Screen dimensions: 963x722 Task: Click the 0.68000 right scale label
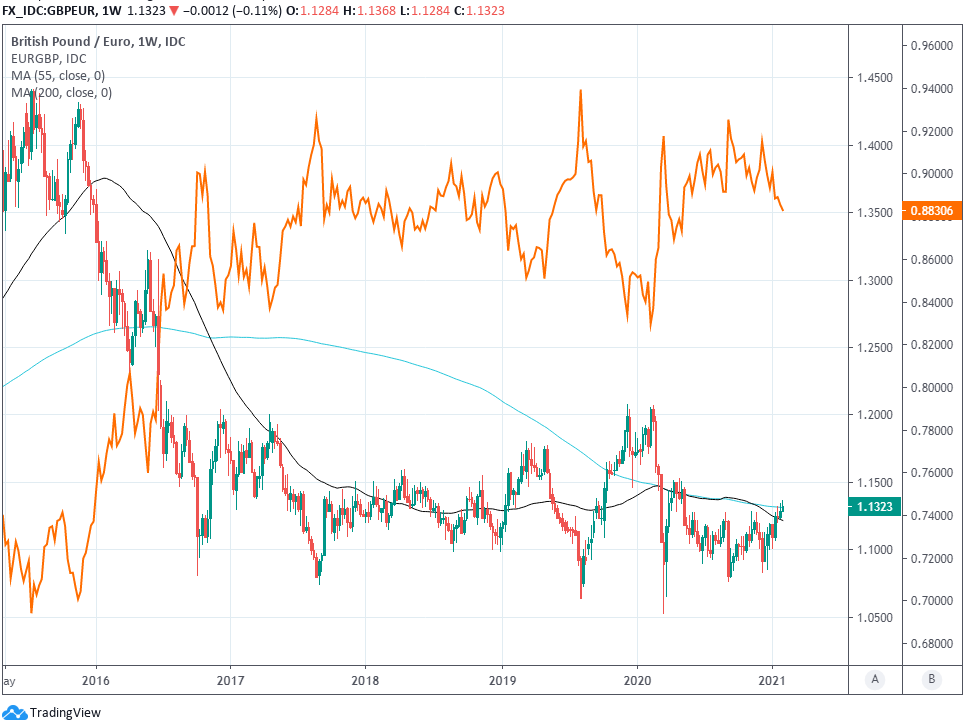[x=931, y=643]
